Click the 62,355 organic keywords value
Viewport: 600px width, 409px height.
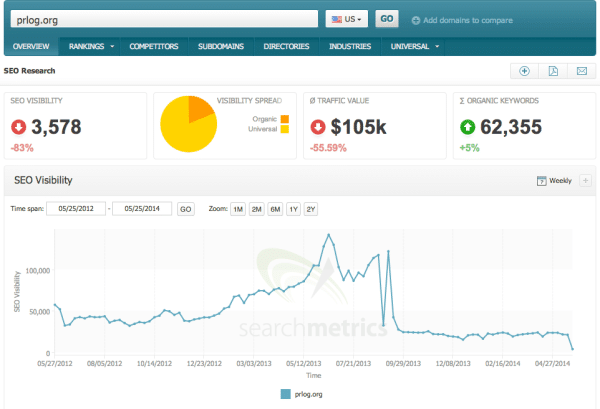point(511,127)
